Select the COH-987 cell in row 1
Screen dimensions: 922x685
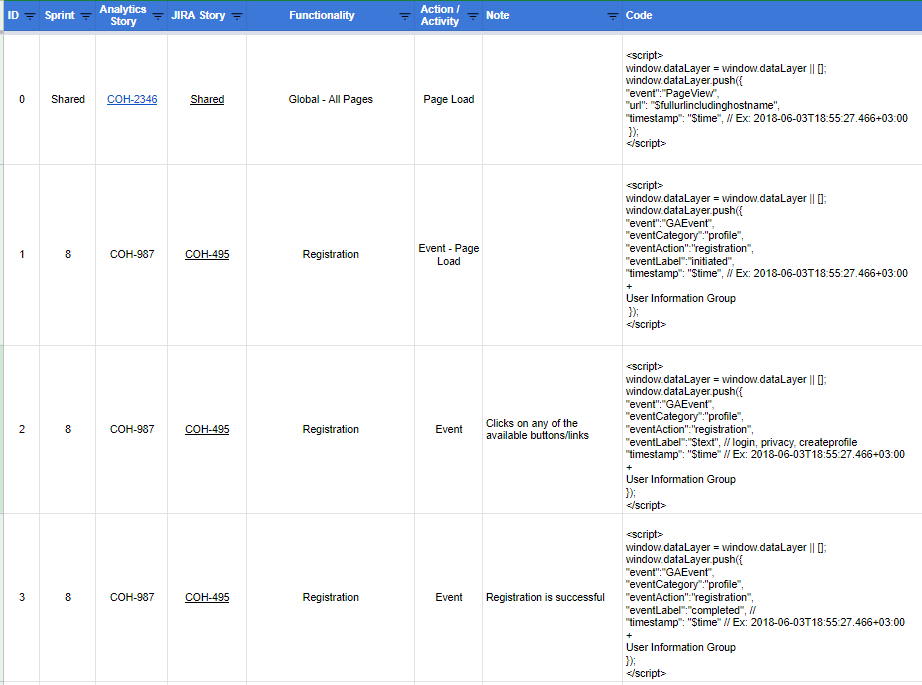coord(132,255)
